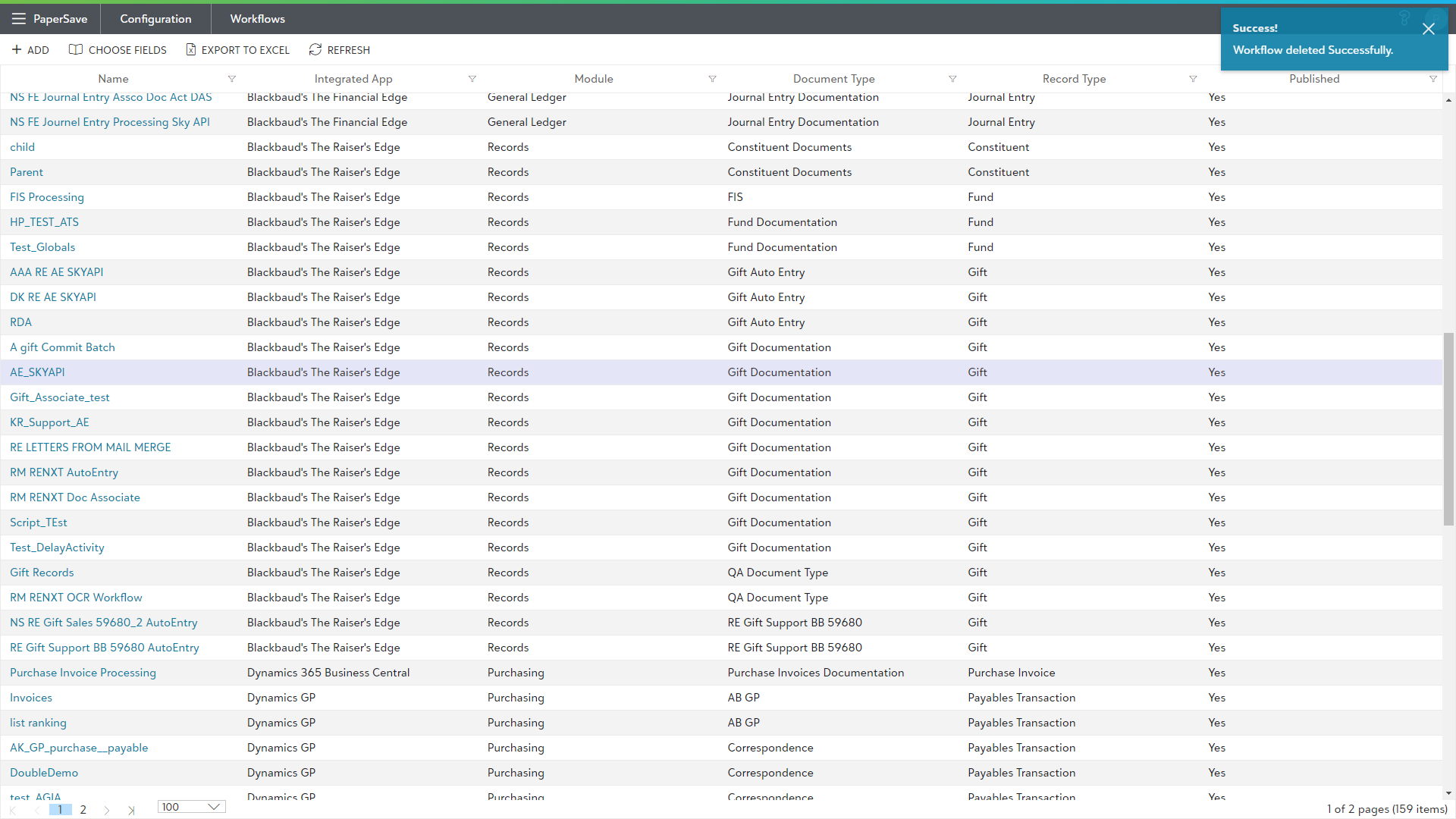Open the Configuration menu
Viewport: 1456px width, 819px height.
(155, 19)
